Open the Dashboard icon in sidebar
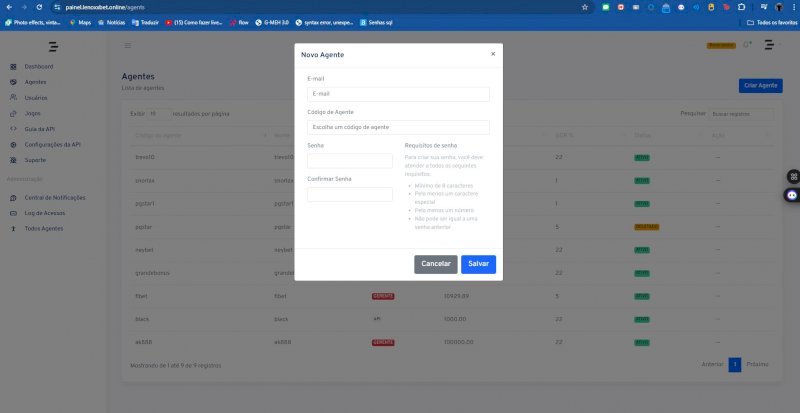The height and width of the screenshot is (413, 800). [x=13, y=67]
